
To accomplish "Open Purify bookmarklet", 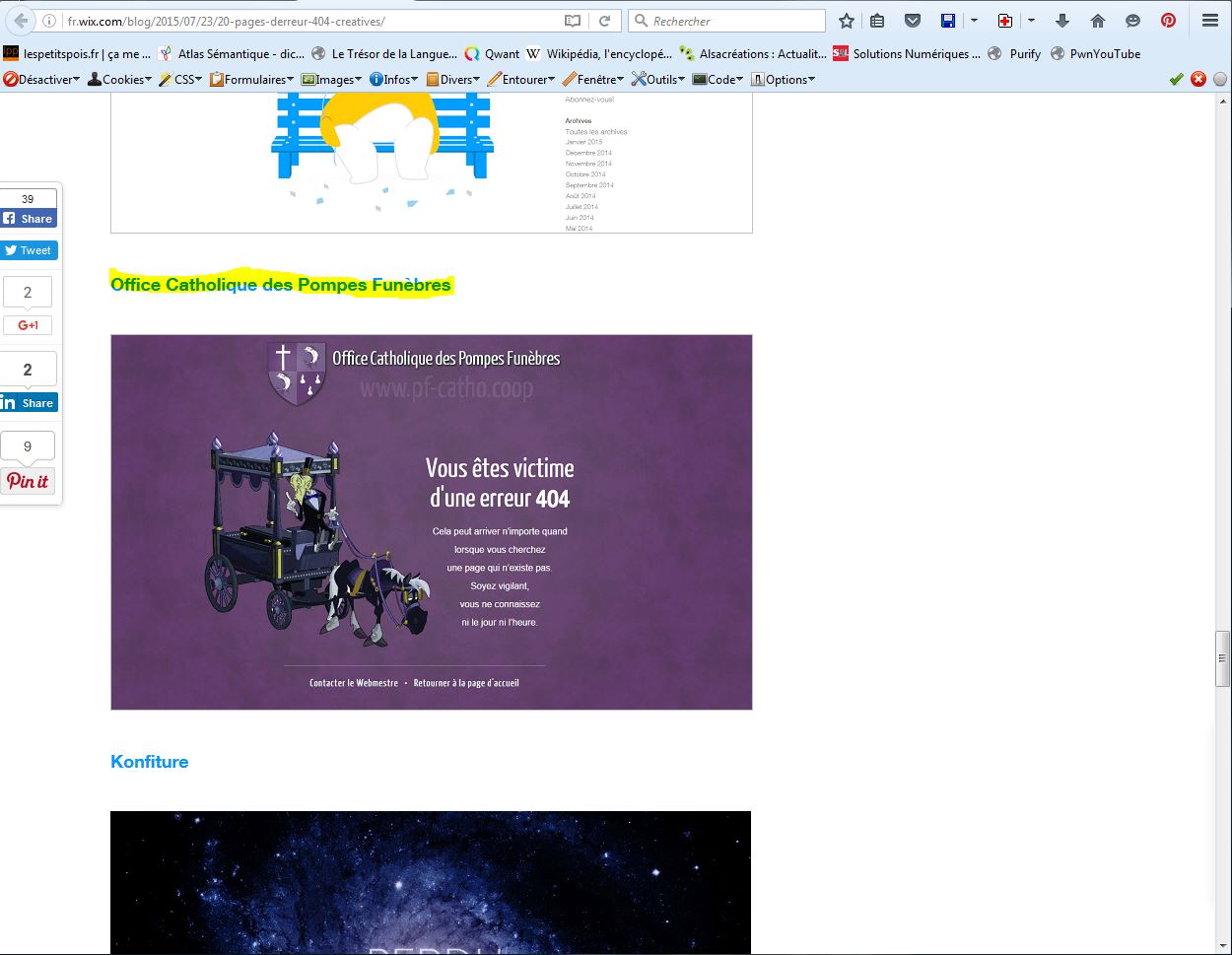I will [x=1015, y=54].
